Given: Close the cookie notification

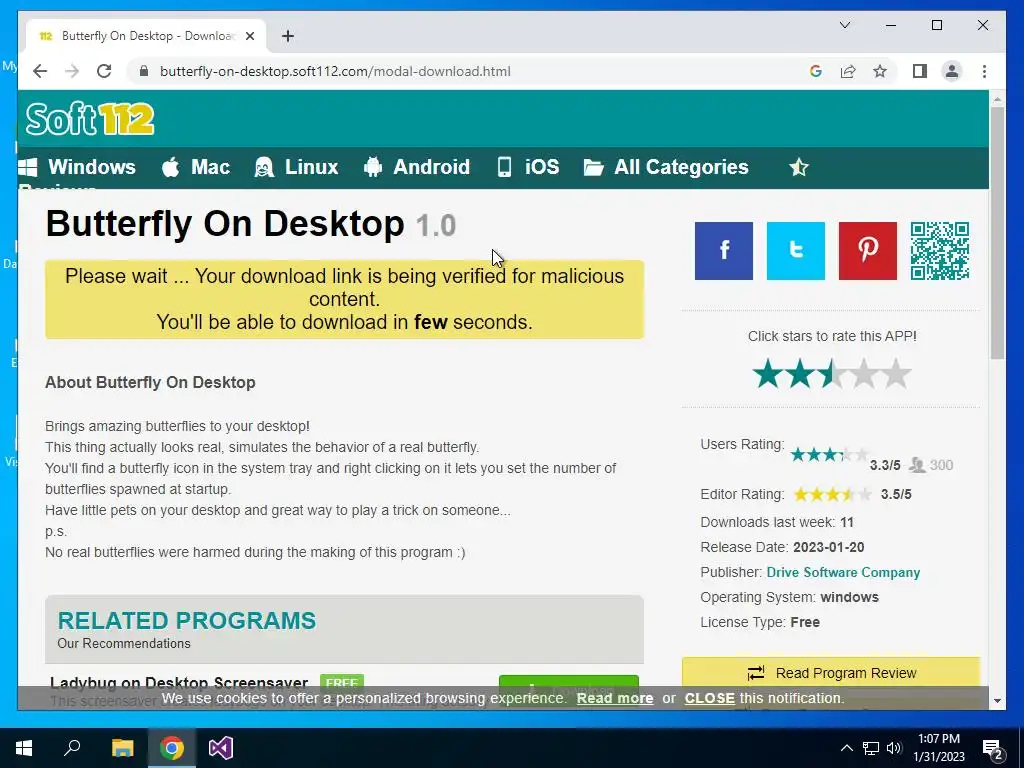Looking at the screenshot, I should point(709,698).
